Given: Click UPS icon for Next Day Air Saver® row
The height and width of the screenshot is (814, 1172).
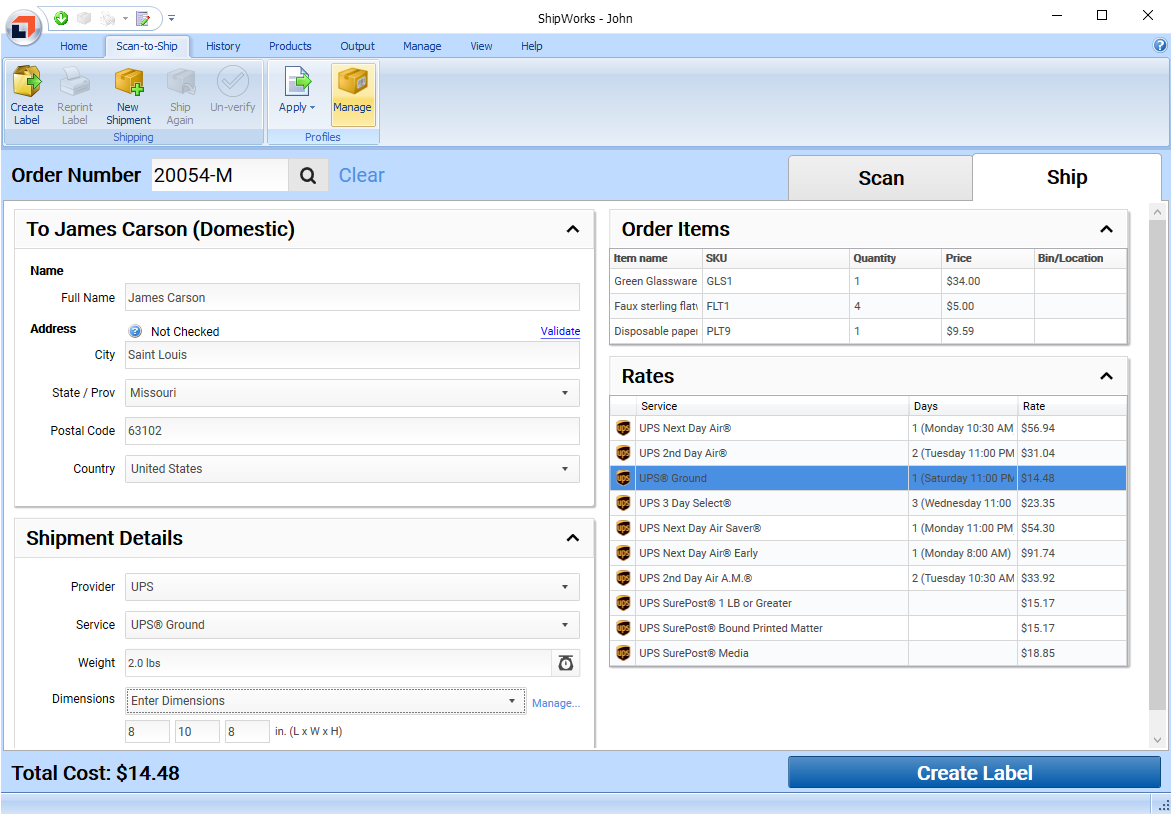Looking at the screenshot, I should pyautogui.click(x=623, y=528).
